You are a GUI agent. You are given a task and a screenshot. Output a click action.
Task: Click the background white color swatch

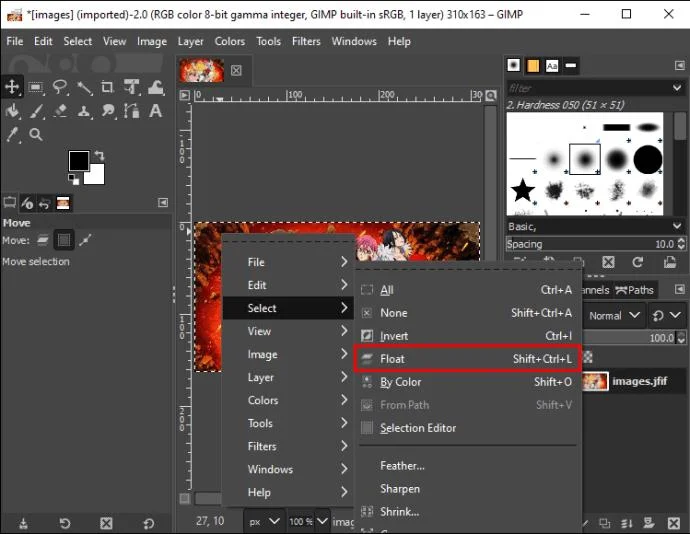pyautogui.click(x=97, y=177)
